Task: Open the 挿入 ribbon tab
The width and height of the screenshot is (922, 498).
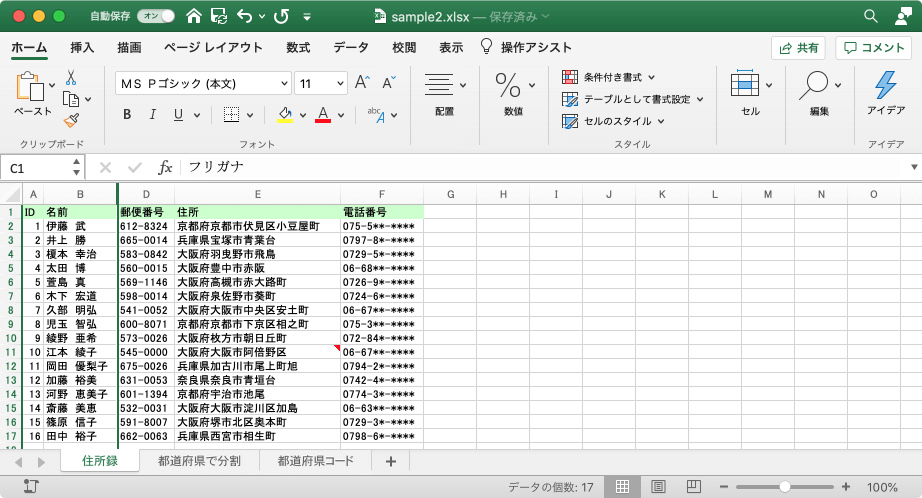Action: (82, 48)
